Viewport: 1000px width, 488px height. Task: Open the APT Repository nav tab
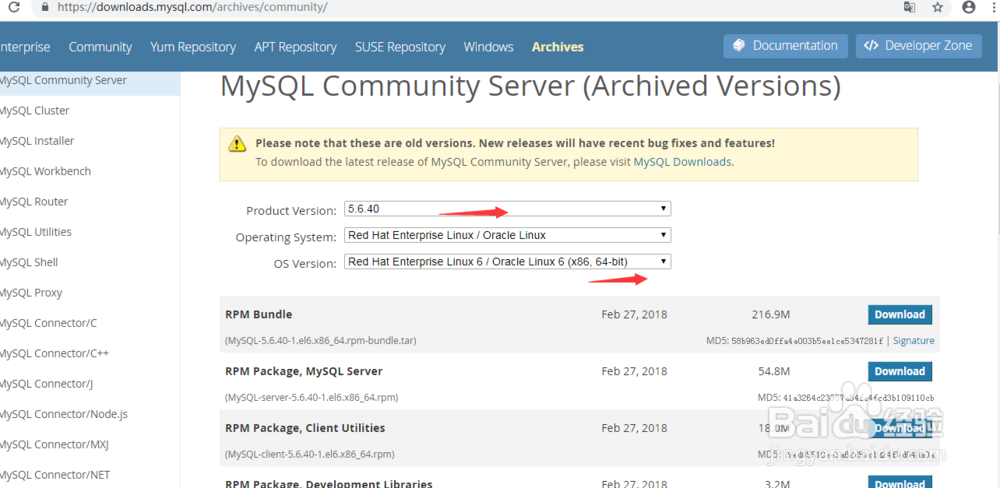(x=295, y=47)
